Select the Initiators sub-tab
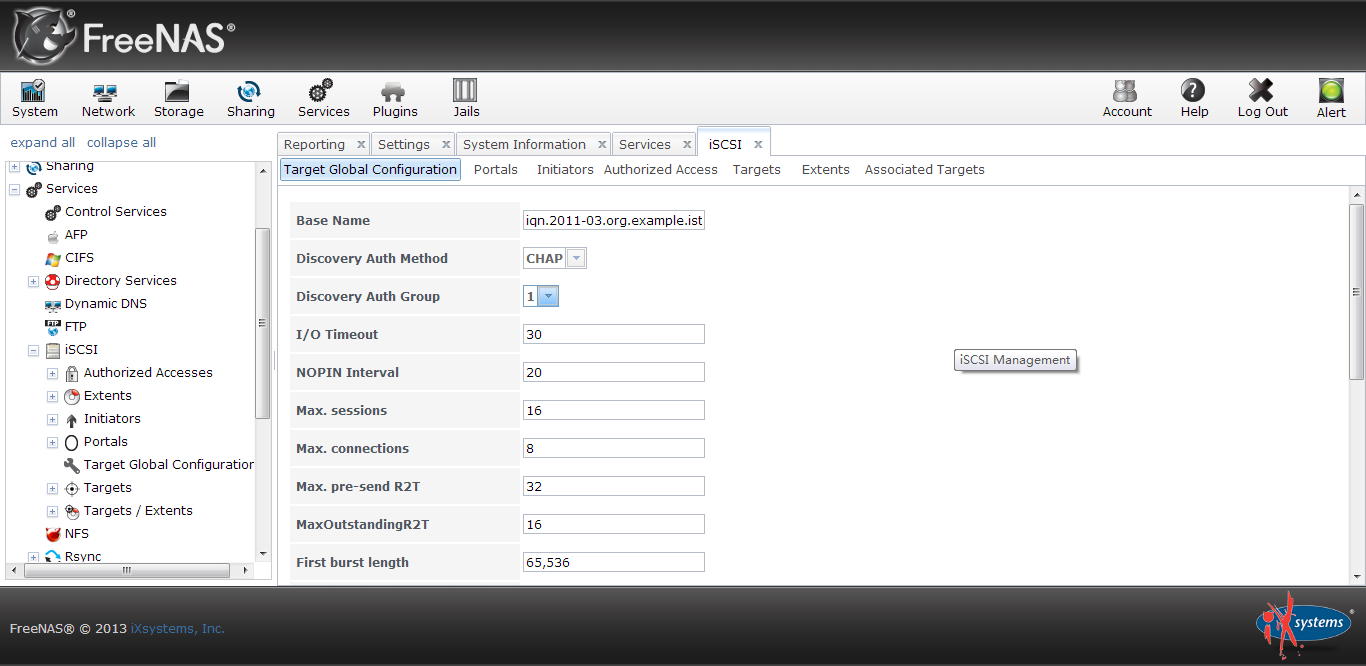Image resolution: width=1366 pixels, height=666 pixels. pyautogui.click(x=565, y=170)
